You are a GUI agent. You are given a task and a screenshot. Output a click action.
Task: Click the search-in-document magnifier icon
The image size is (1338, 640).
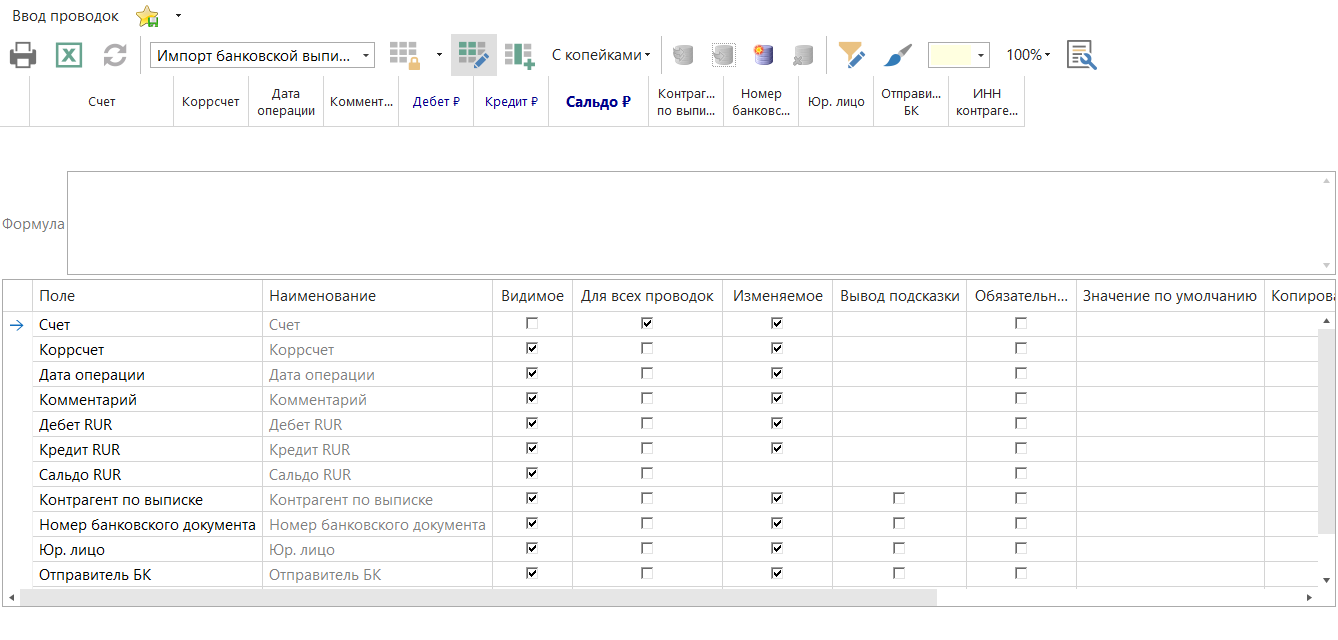pyautogui.click(x=1081, y=55)
